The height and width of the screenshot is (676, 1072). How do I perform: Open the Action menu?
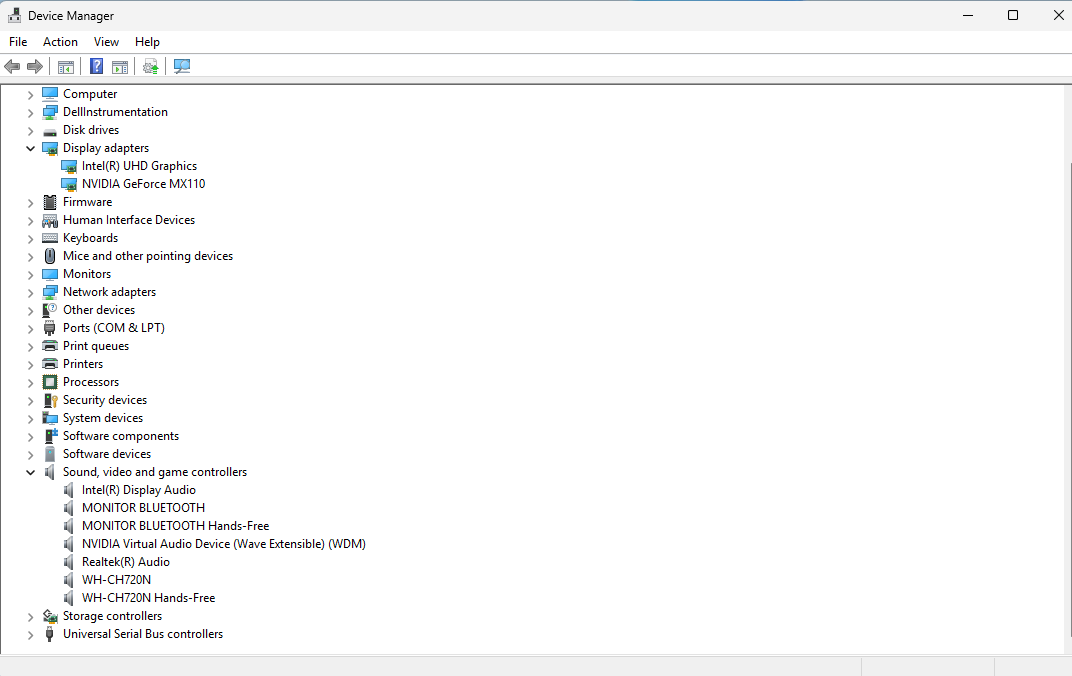pyautogui.click(x=60, y=42)
